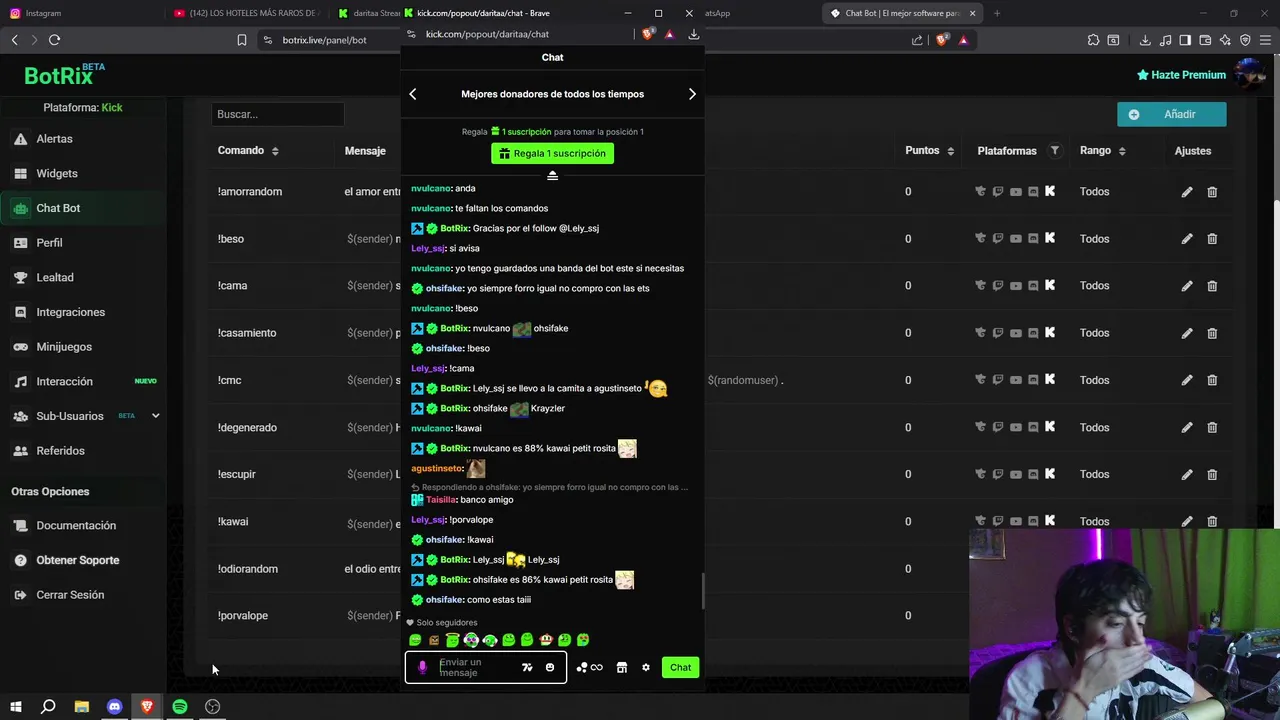Toggle Kick platform for !casamiento
Image resolution: width=1280 pixels, height=720 pixels.
click(1050, 332)
